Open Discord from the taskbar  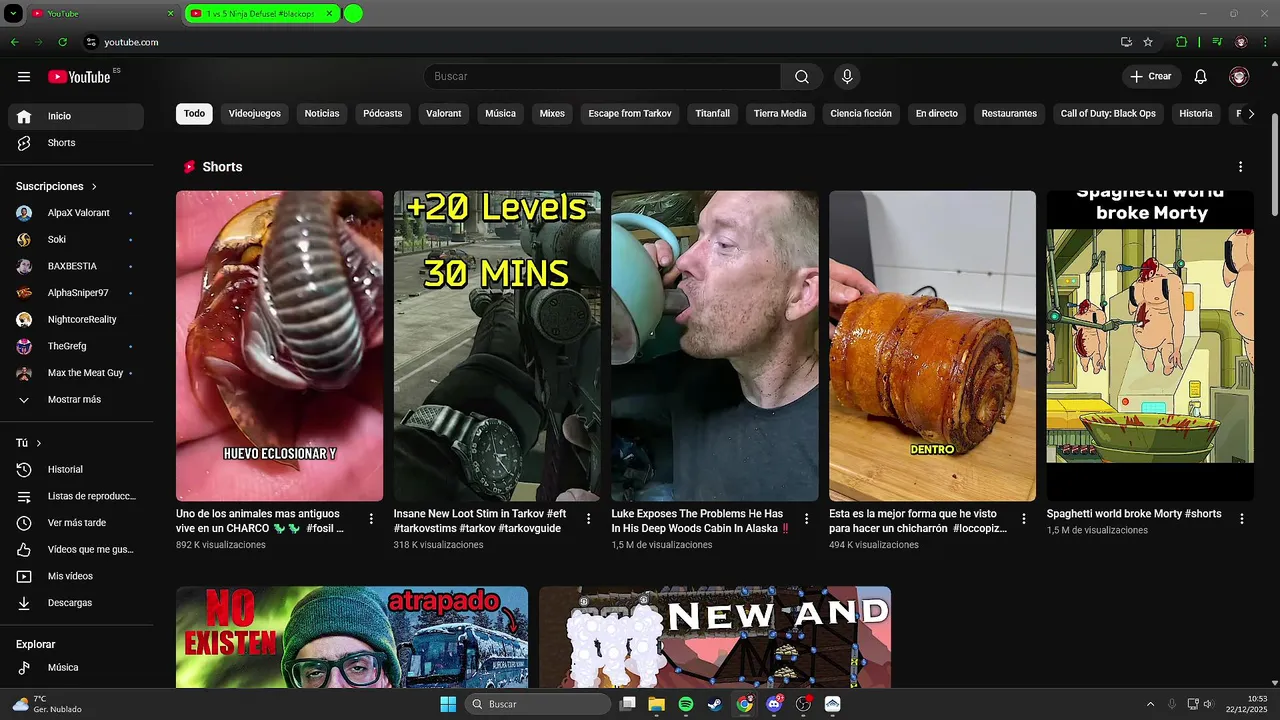tap(774, 704)
